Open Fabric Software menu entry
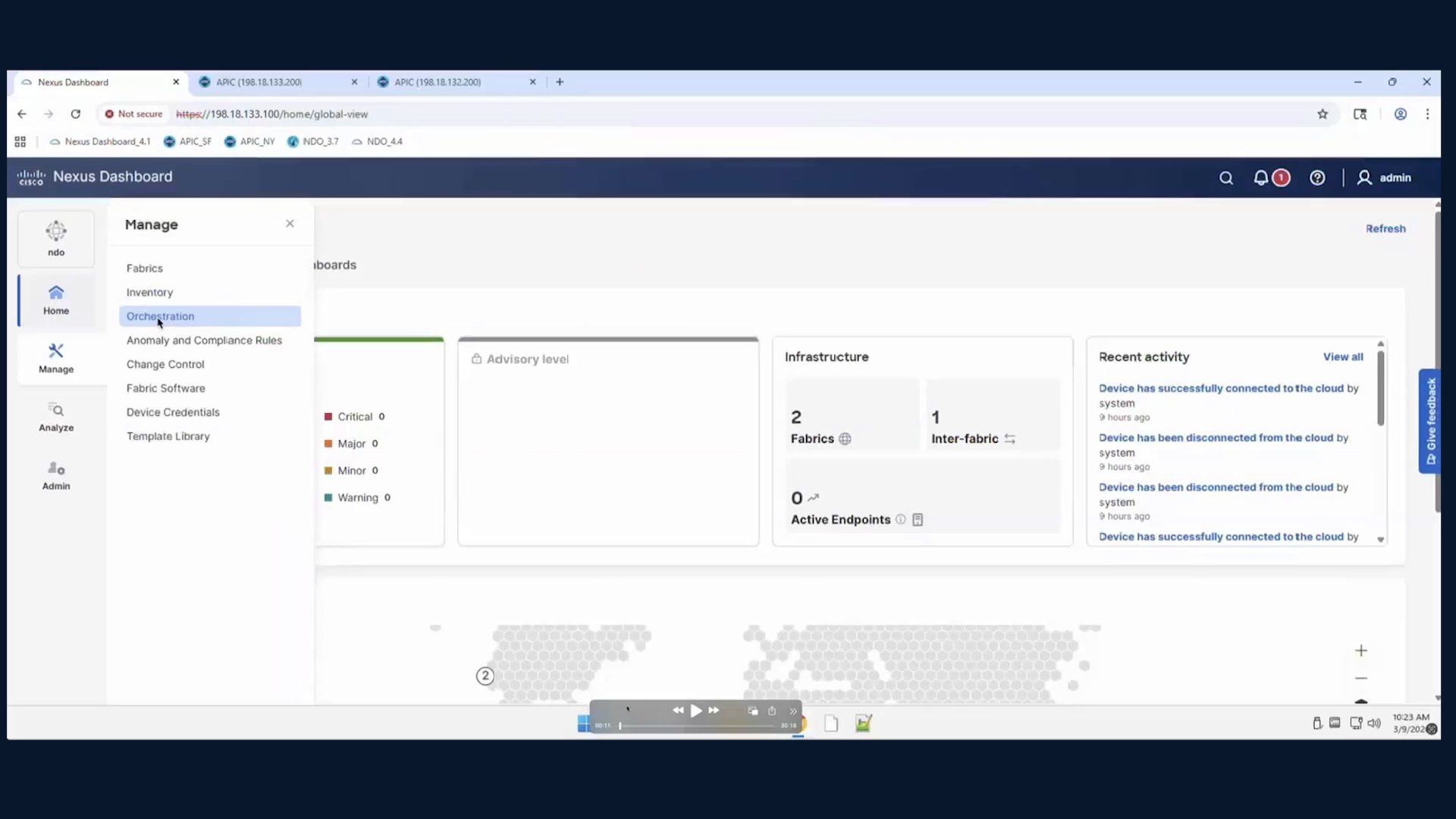 165,388
